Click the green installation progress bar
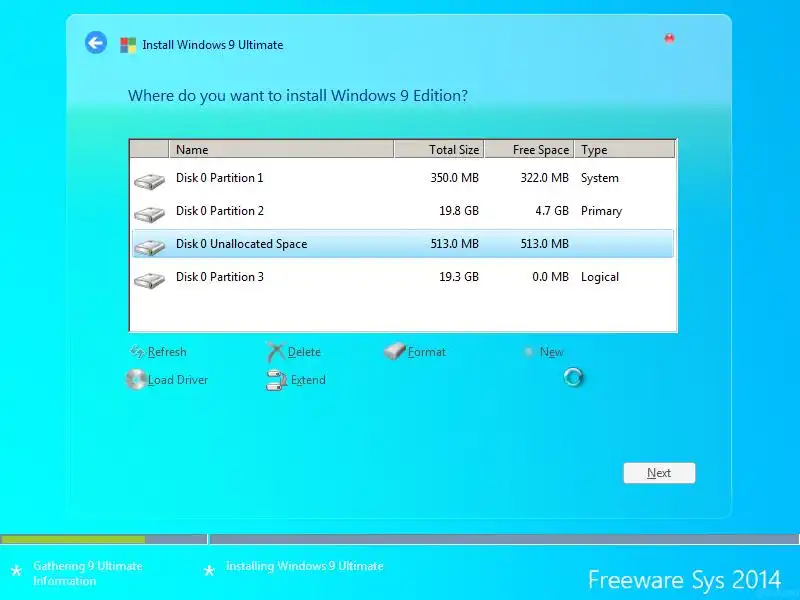Screen dimensions: 800x600 [x=73, y=539]
